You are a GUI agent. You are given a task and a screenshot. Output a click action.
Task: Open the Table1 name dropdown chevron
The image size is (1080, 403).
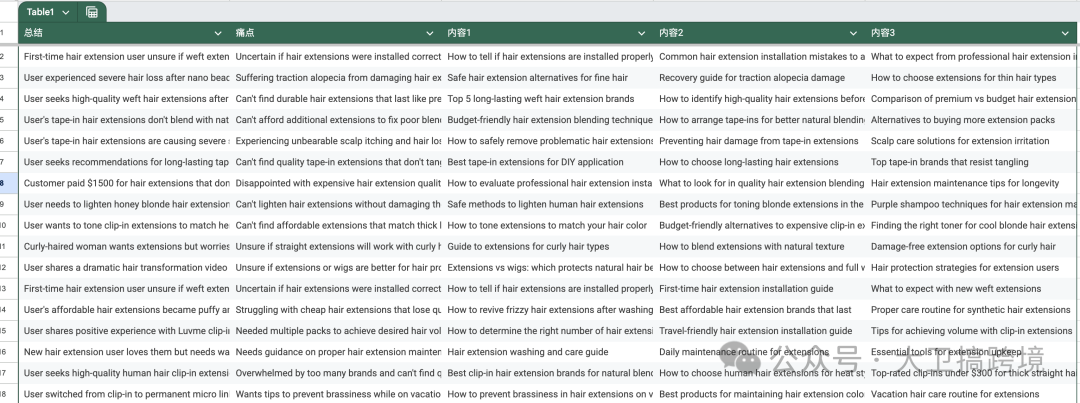coord(66,12)
